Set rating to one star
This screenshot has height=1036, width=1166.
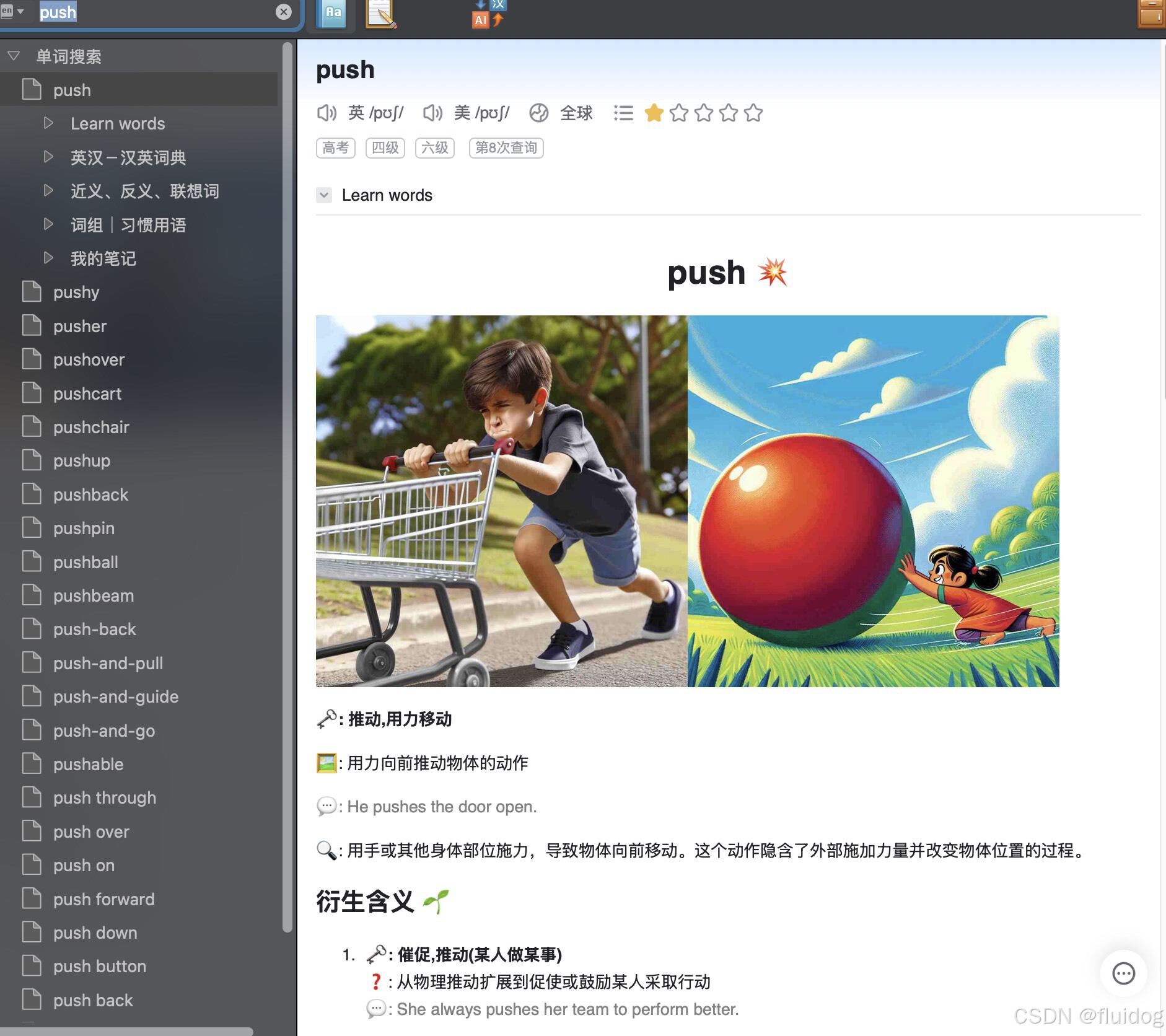(x=654, y=113)
